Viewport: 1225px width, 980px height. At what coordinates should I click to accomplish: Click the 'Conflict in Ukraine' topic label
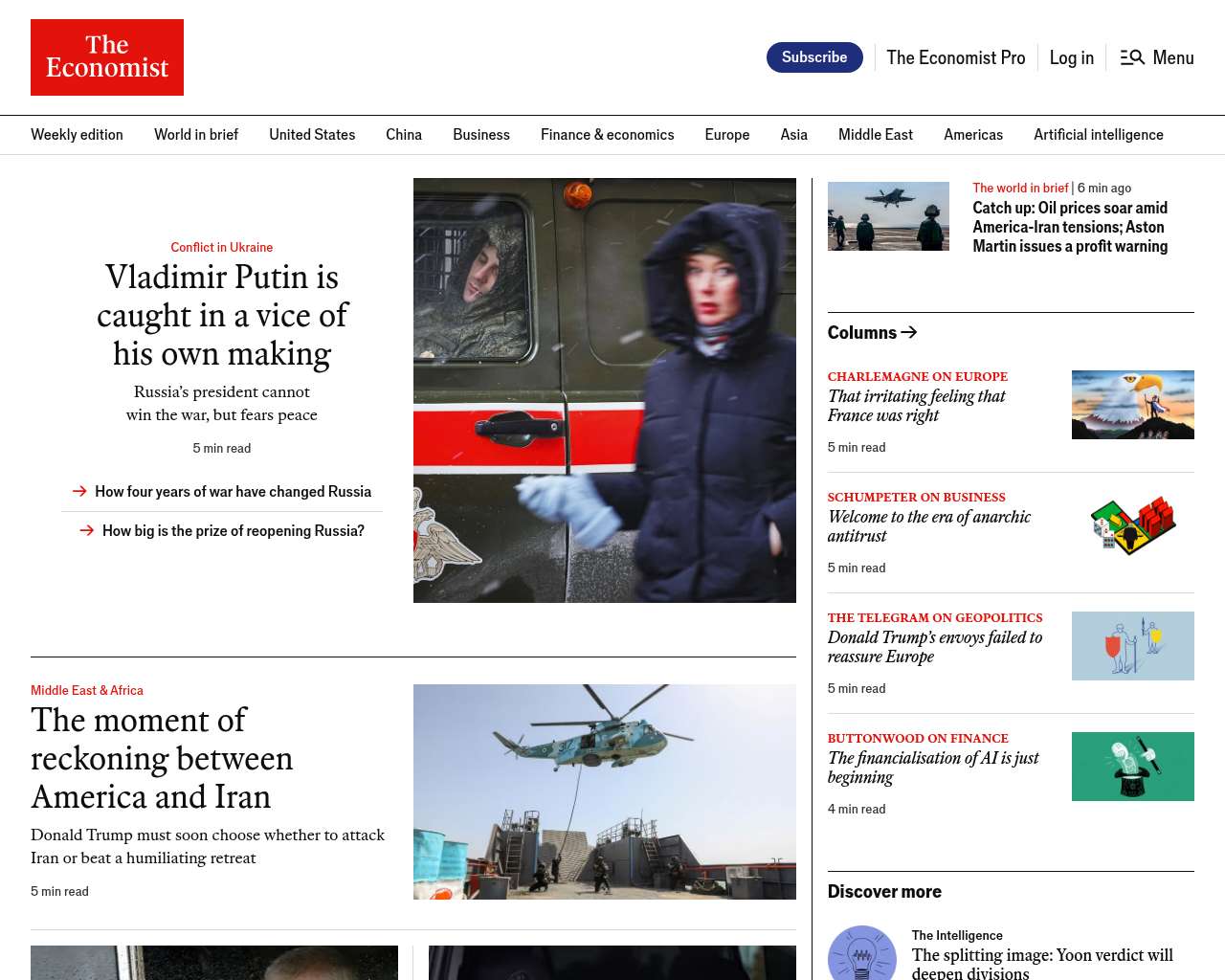pos(222,247)
